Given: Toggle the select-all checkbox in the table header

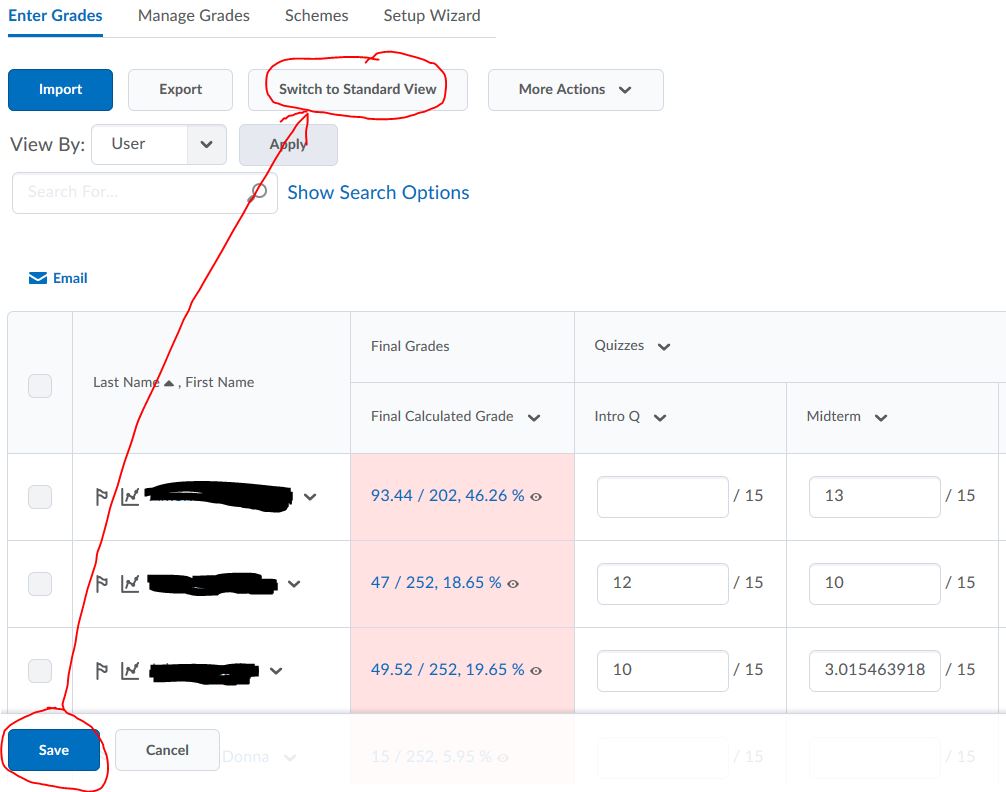Looking at the screenshot, I should [x=39, y=385].
